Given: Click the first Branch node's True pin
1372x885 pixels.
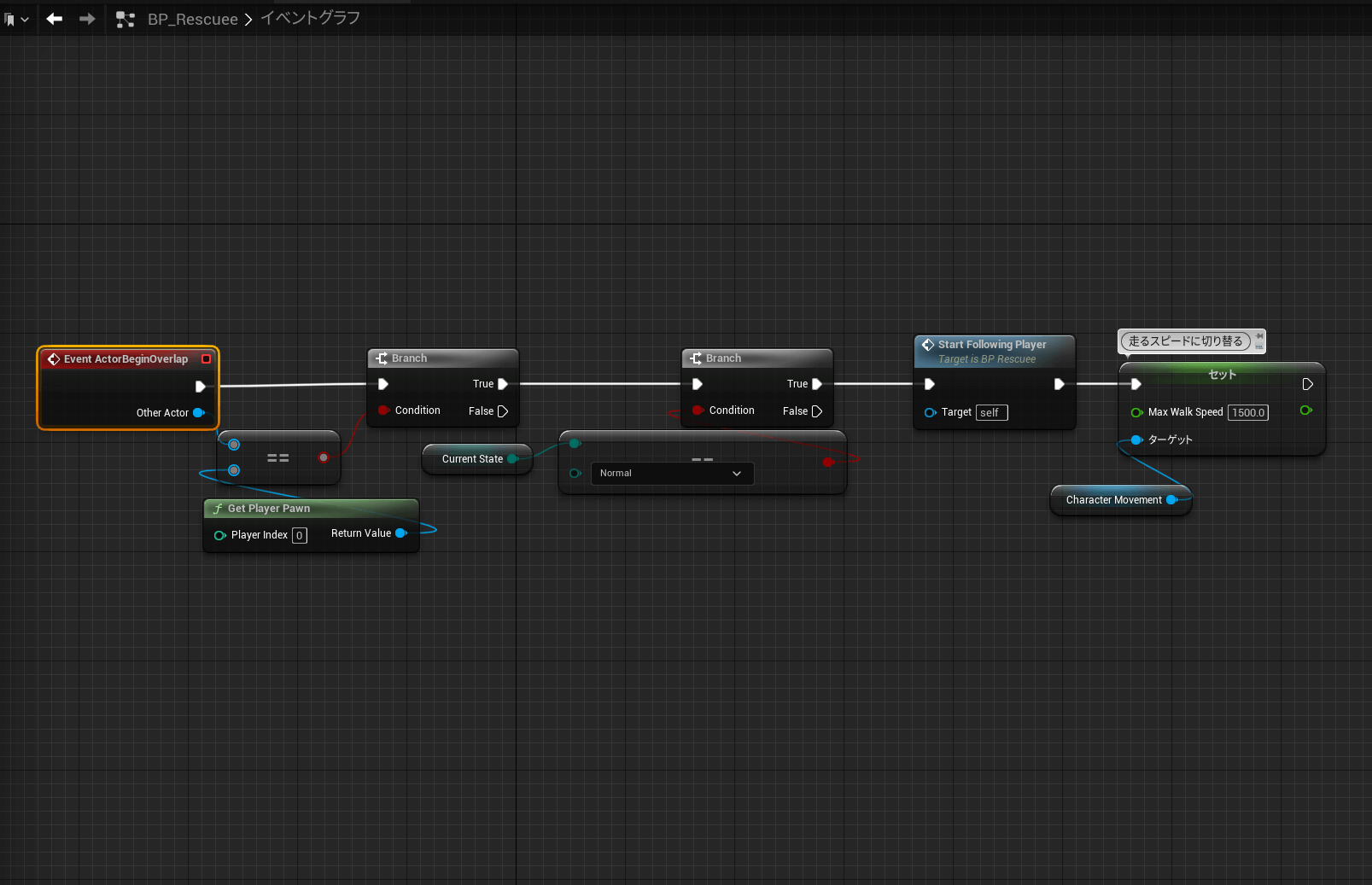Looking at the screenshot, I should point(503,384).
